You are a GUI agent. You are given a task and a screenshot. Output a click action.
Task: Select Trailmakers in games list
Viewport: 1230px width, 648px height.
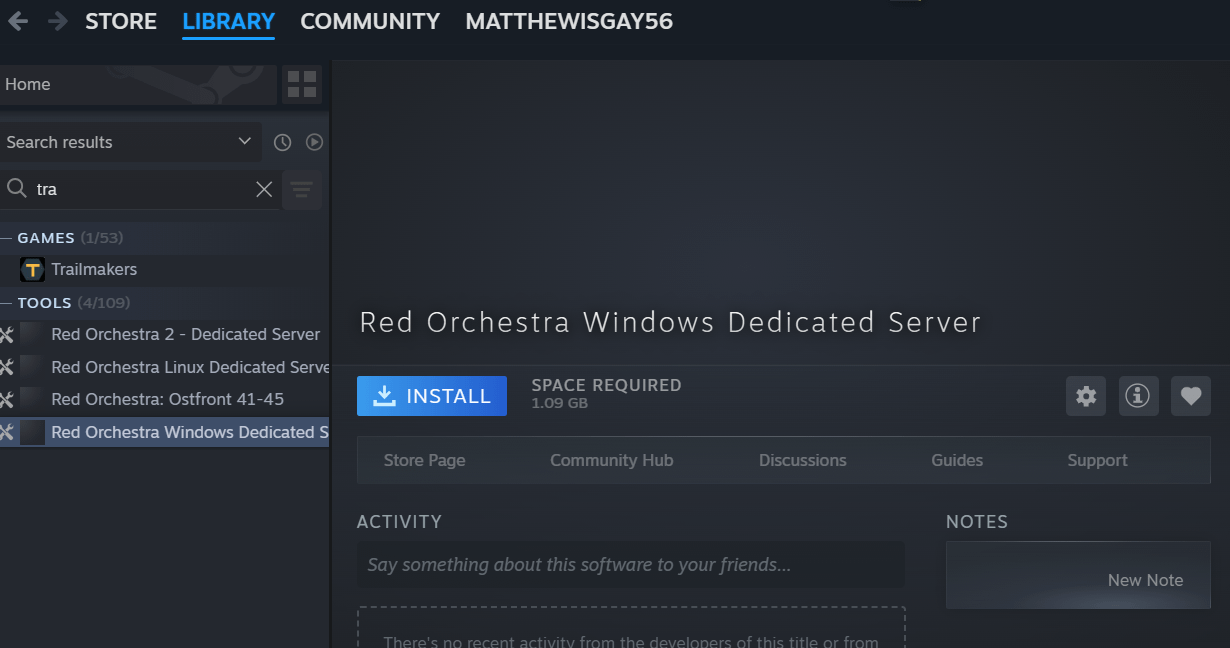[94, 269]
